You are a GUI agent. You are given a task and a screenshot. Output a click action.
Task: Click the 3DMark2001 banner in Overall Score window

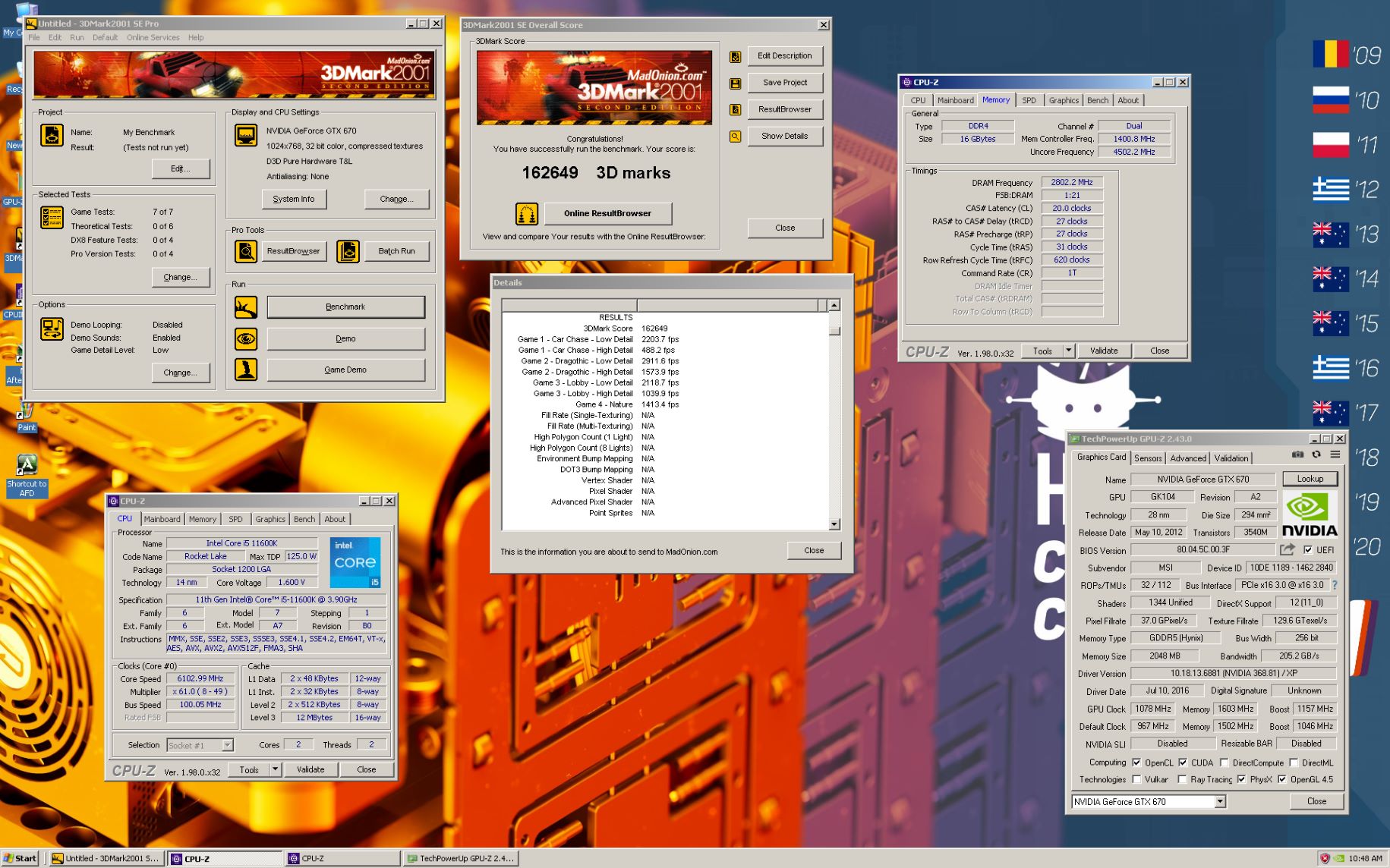pos(594,88)
